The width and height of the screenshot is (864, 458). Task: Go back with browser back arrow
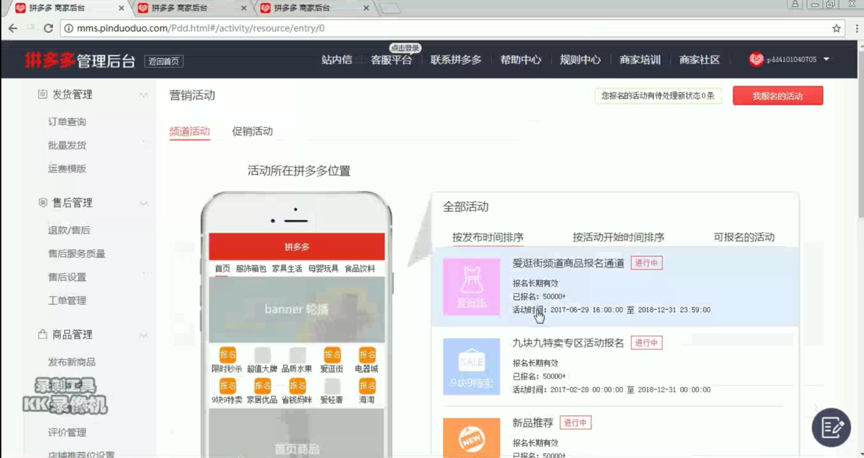[13, 28]
